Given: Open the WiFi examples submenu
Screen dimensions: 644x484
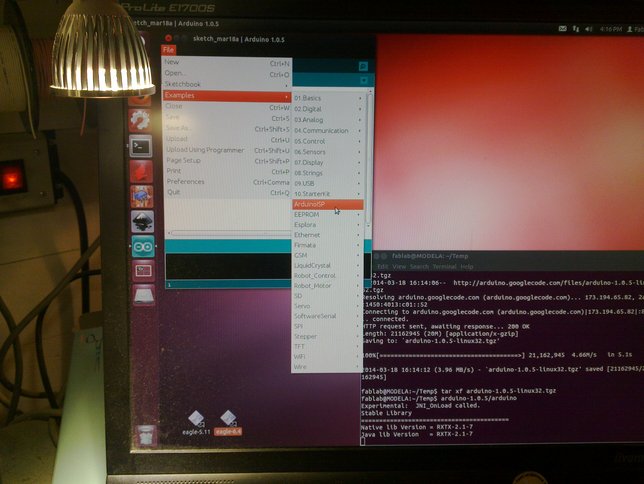Looking at the screenshot, I should click(327, 357).
